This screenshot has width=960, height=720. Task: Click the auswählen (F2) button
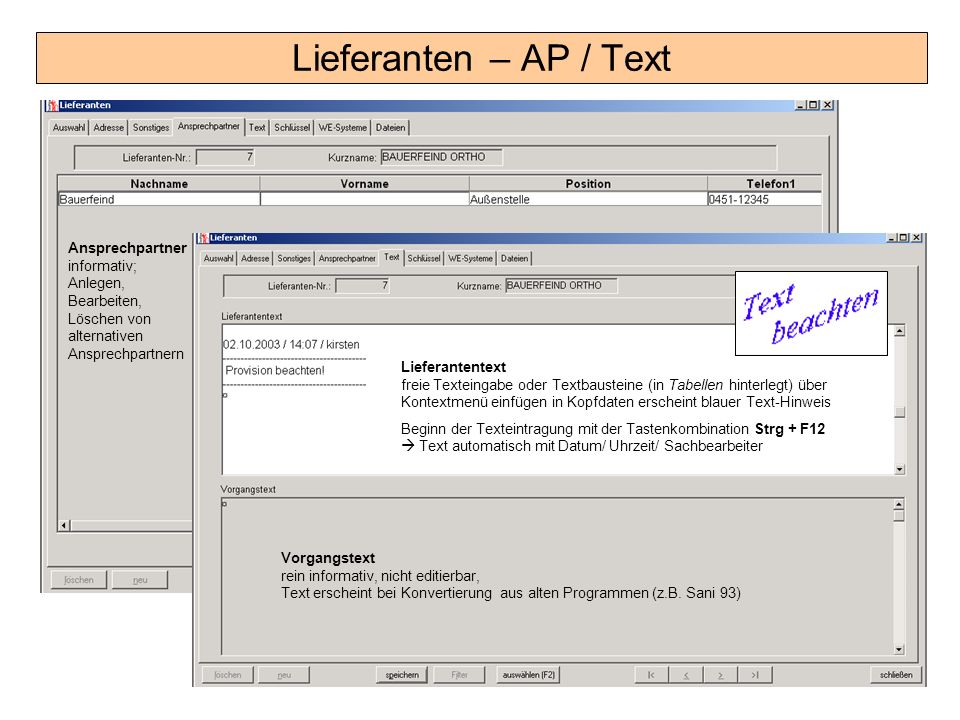(x=528, y=675)
